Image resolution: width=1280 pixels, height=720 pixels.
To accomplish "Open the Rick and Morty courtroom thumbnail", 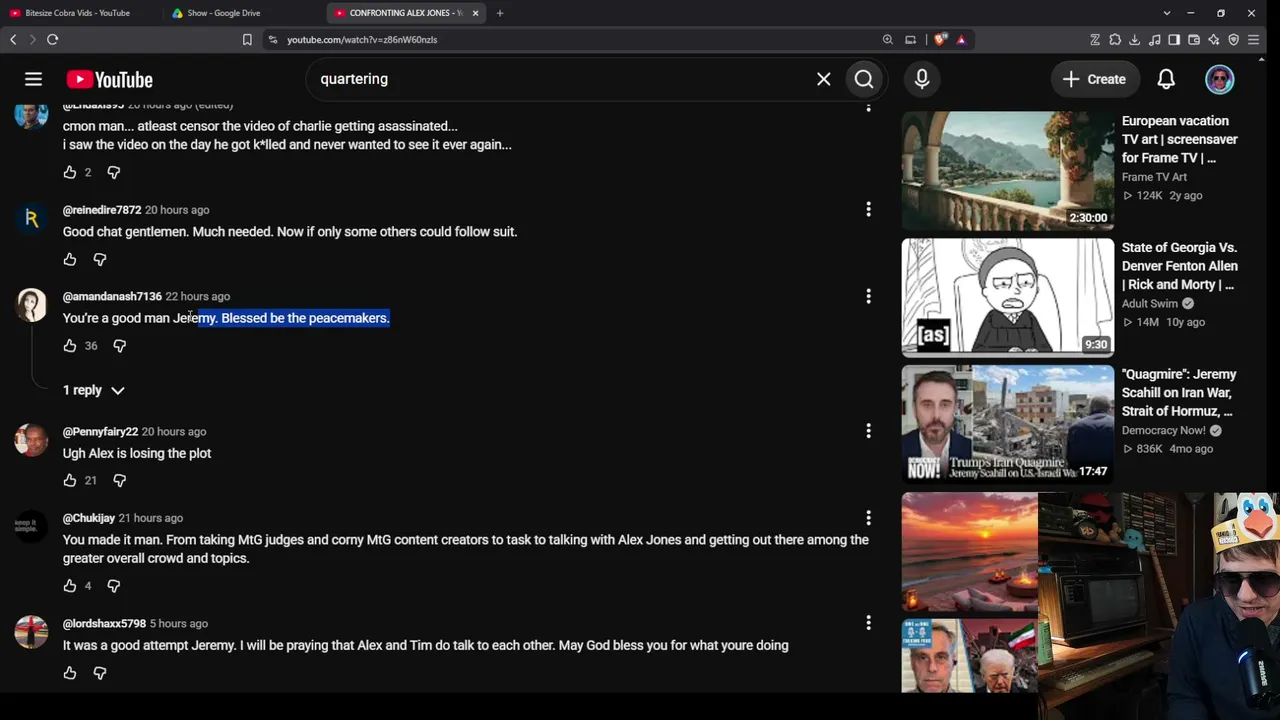I will 1008,297.
